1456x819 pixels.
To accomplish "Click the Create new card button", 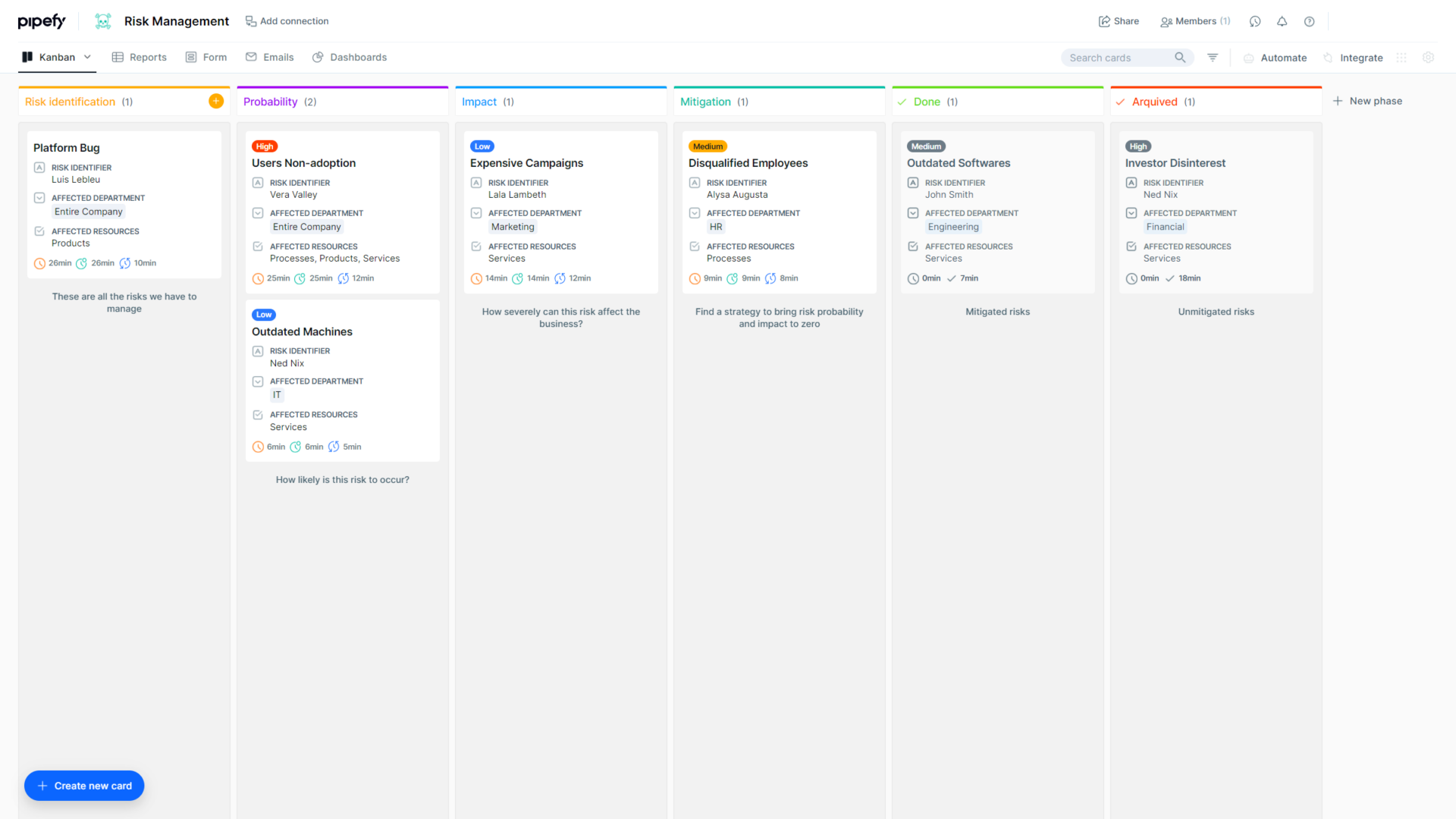I will click(x=83, y=786).
